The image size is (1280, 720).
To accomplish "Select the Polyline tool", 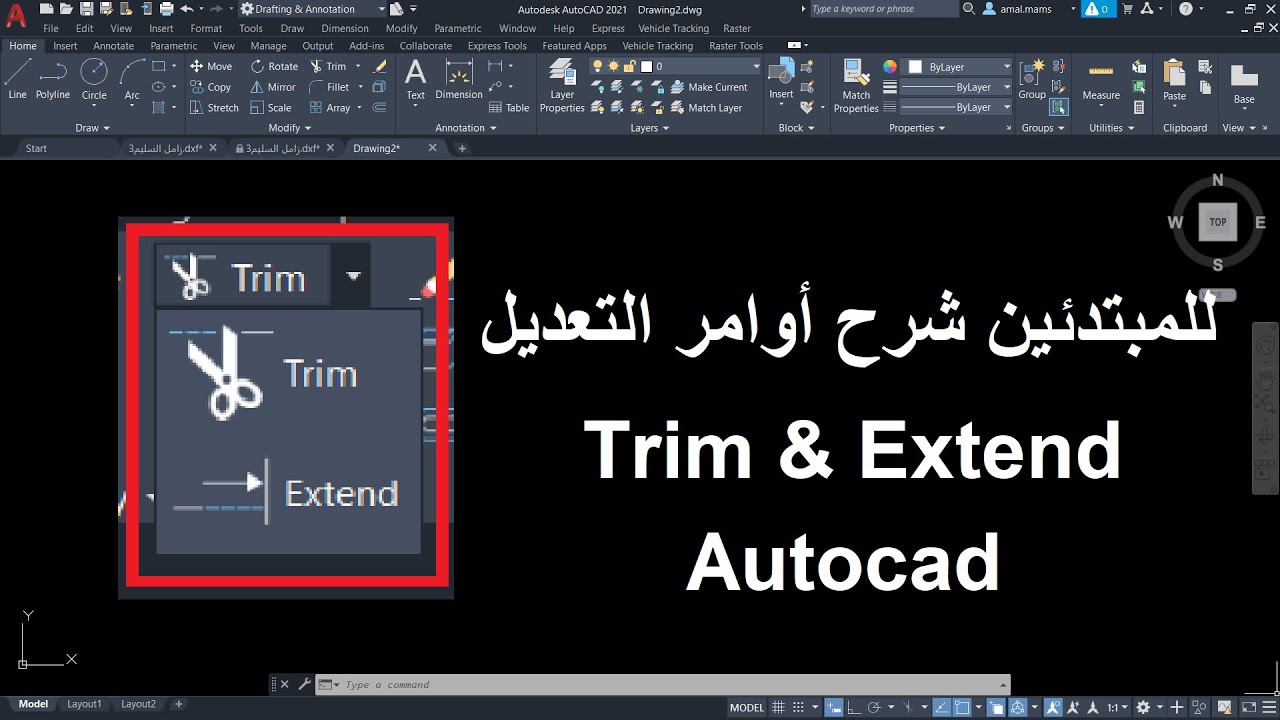I will [53, 79].
